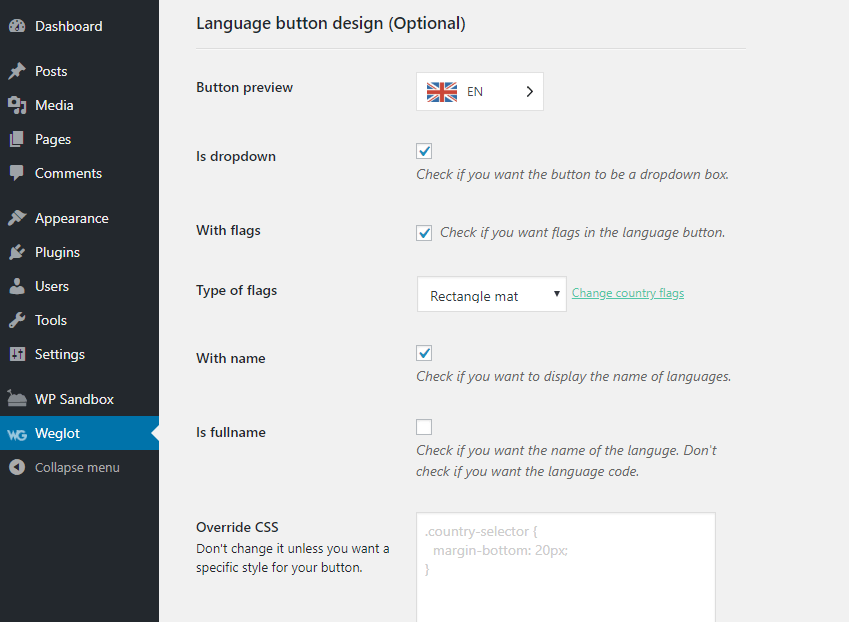Viewport: 849px width, 622px height.
Task: Click the Change country flags link
Action: click(627, 293)
